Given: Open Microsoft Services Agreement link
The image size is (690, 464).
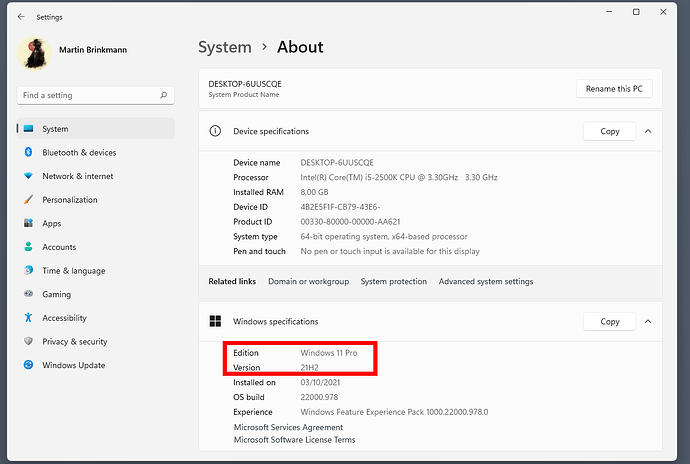Looking at the screenshot, I should click(288, 427).
